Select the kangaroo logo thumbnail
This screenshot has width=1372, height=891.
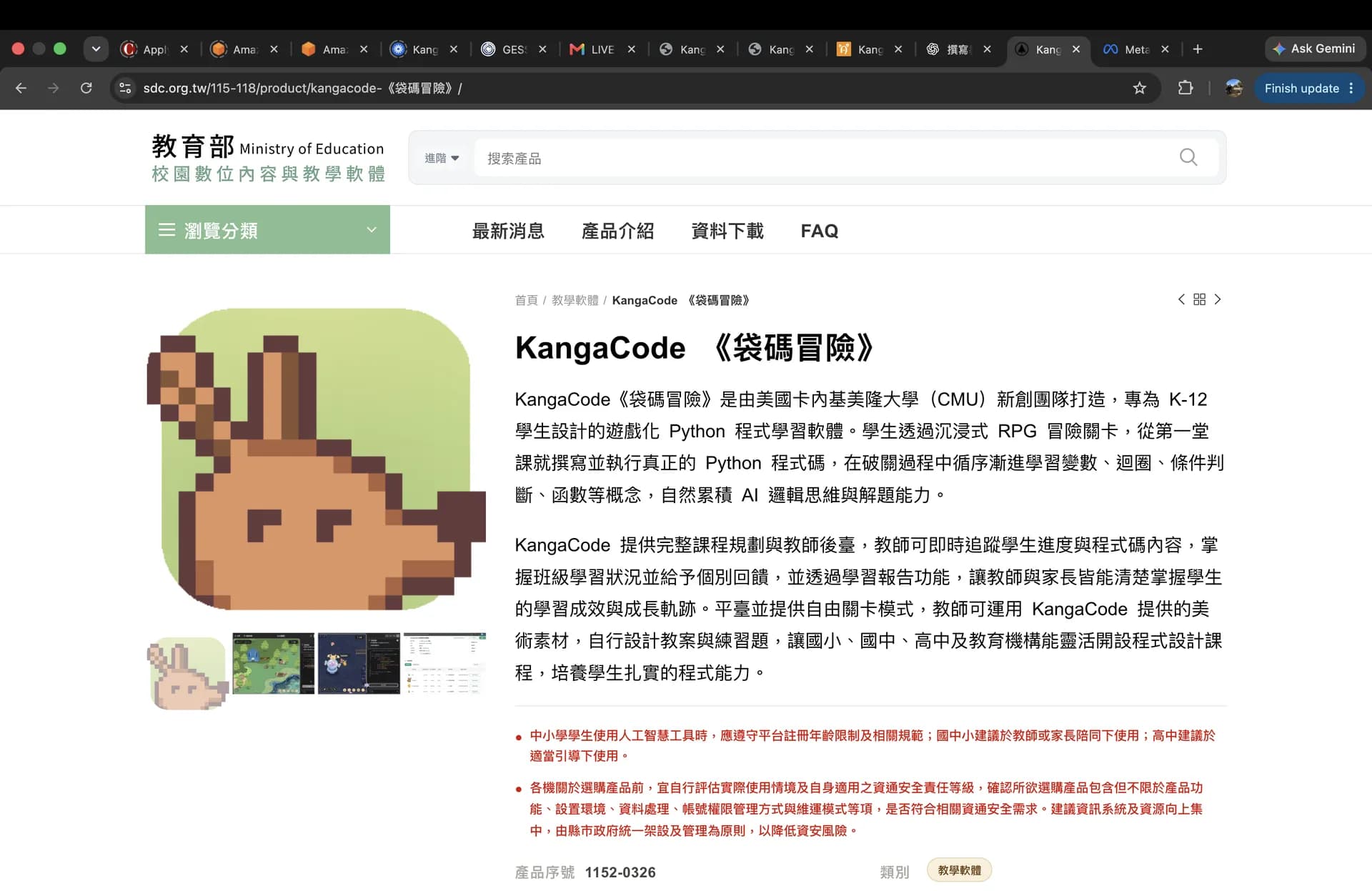coord(187,673)
